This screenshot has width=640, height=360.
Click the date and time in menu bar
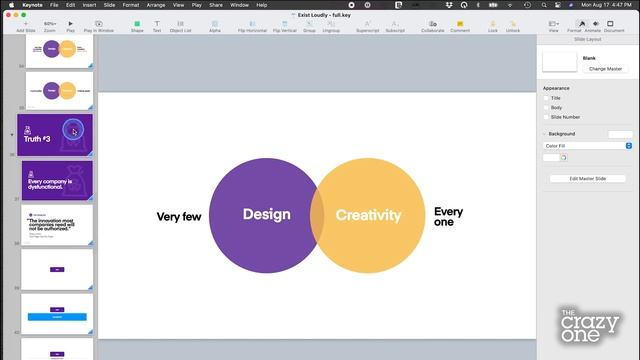(606, 5)
